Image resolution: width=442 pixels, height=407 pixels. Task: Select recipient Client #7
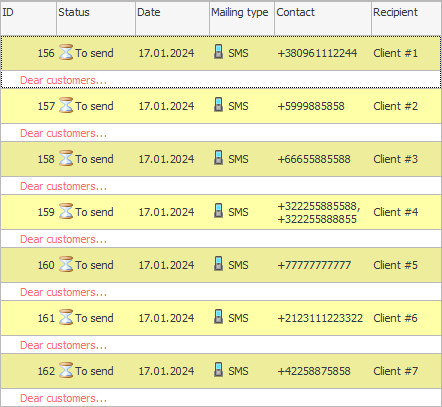point(395,371)
